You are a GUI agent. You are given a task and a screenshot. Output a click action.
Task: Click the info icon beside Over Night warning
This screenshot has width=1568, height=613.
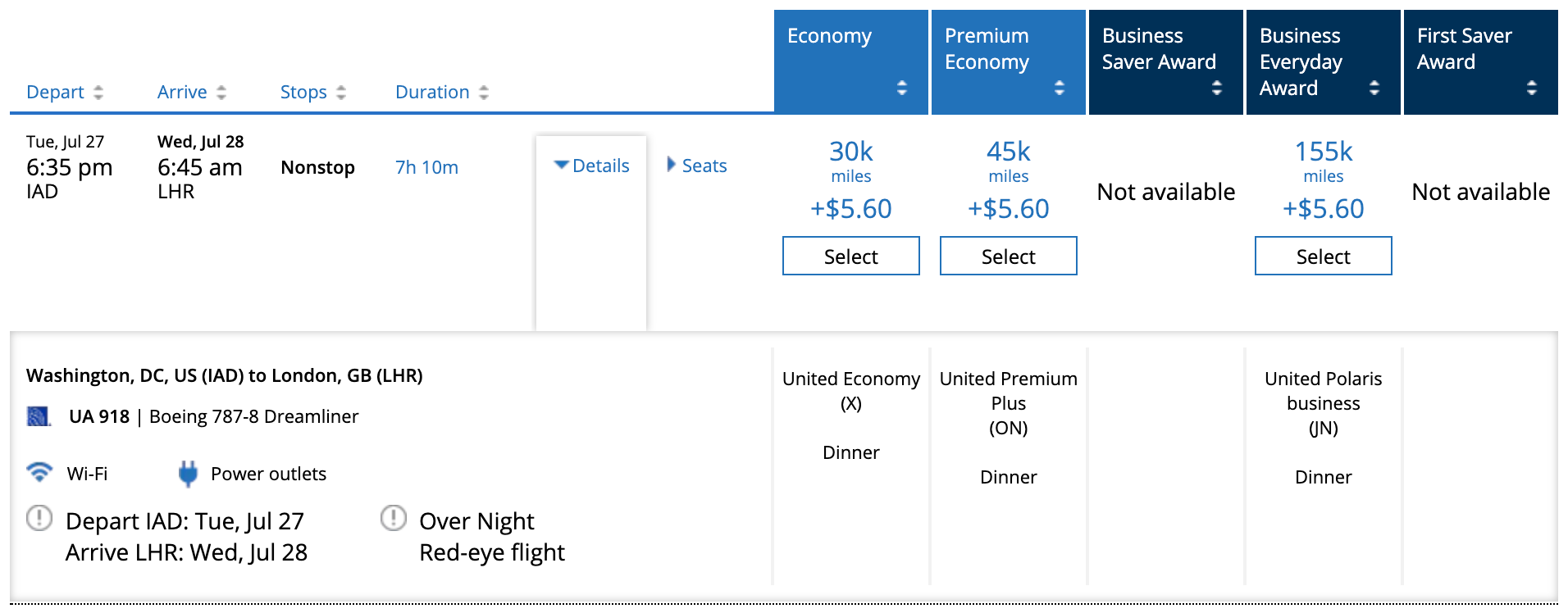pos(393,520)
